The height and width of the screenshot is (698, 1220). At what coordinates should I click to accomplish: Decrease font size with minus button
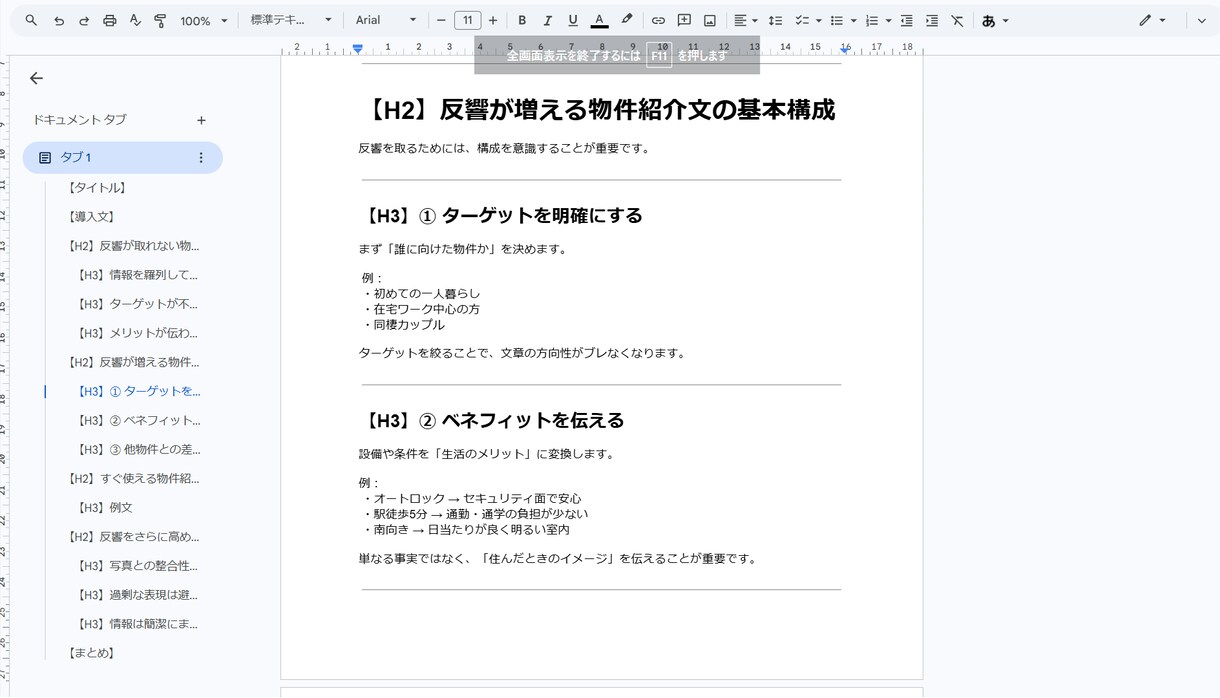coord(441,20)
